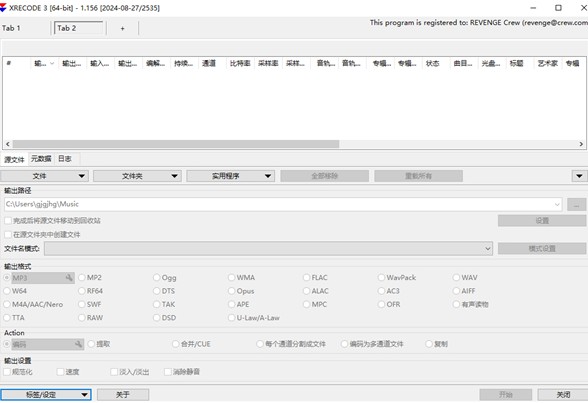Click the horizontal scrollbar thumb

coord(176,144)
